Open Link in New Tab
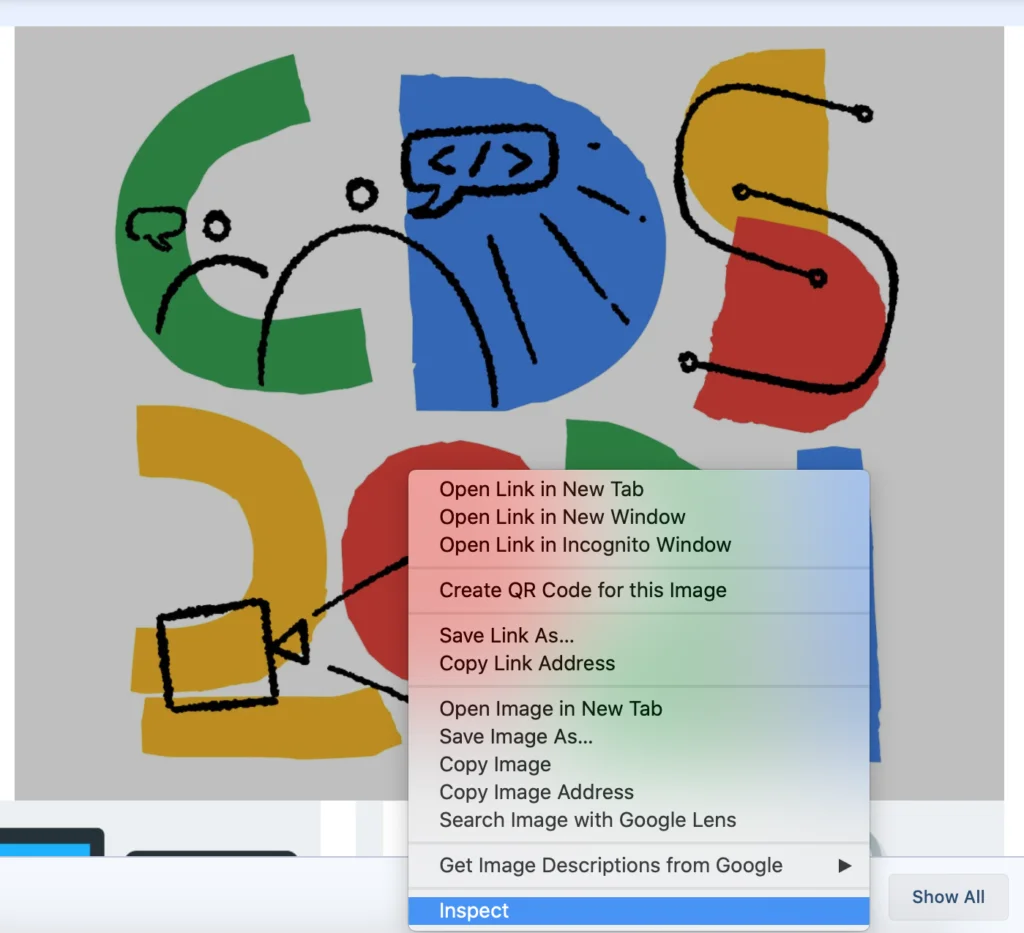The image size is (1024, 933). tap(639, 489)
